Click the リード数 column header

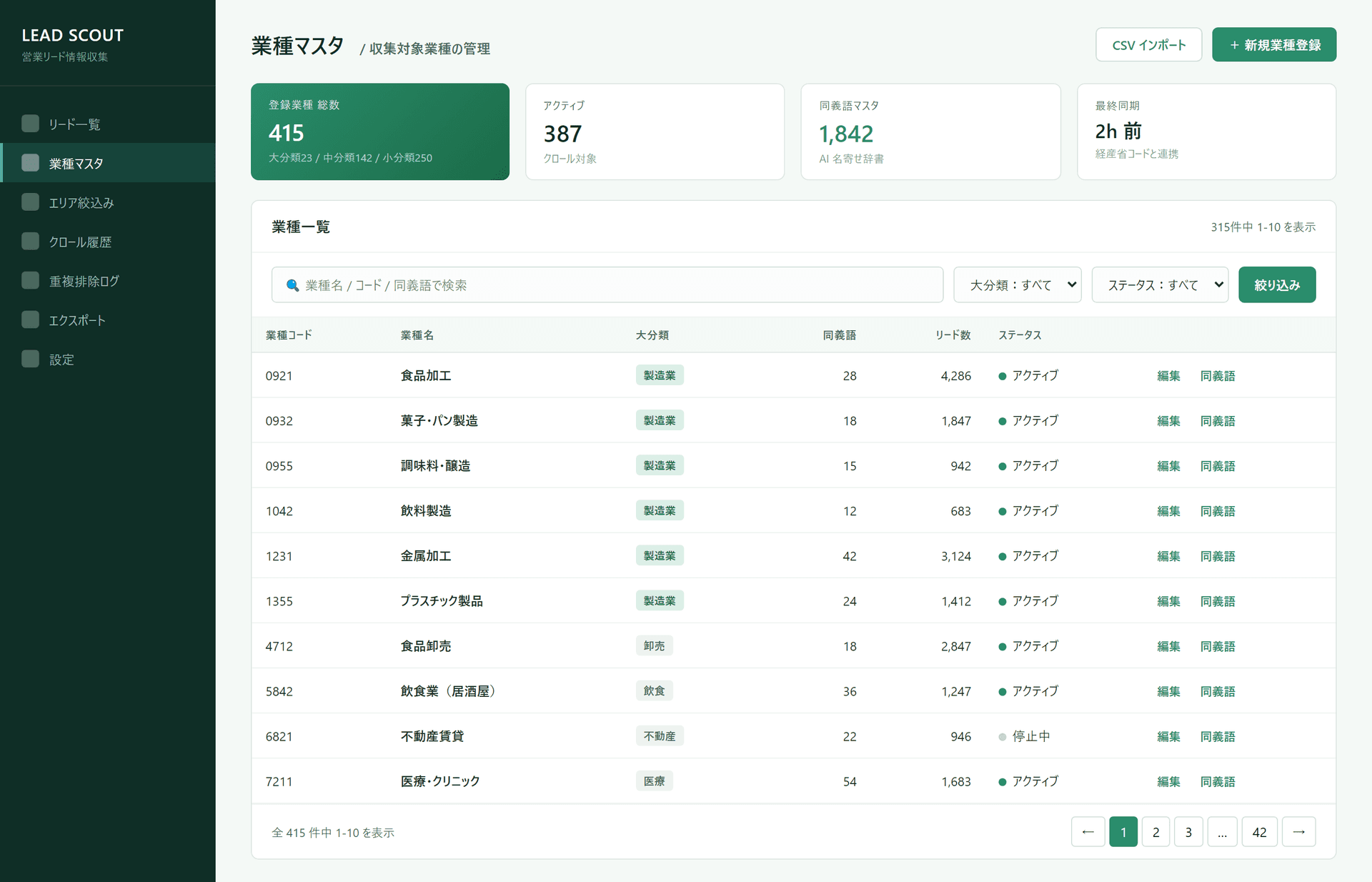point(953,335)
